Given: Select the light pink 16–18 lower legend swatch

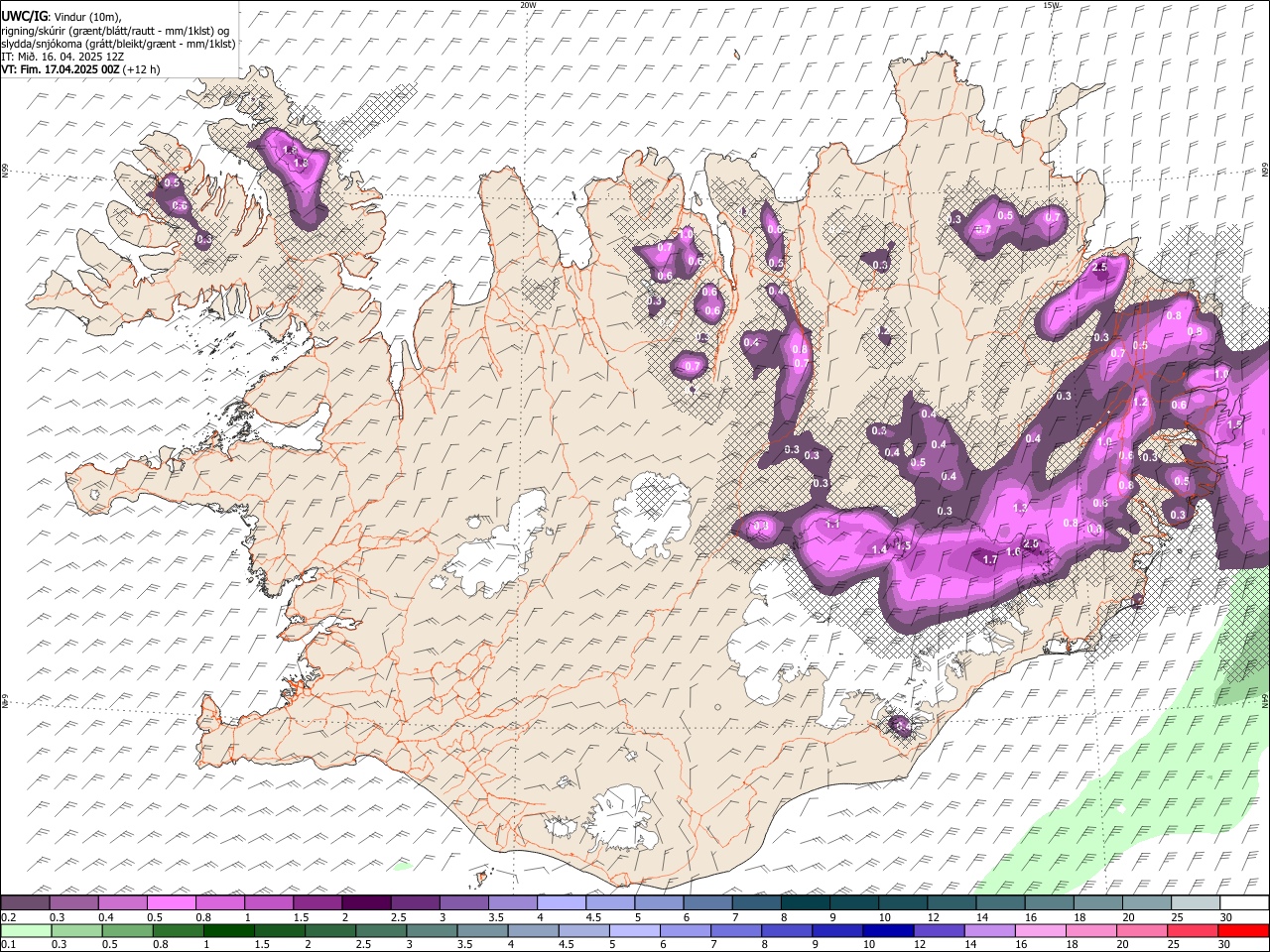Looking at the screenshot, I should click(x=1040, y=931).
